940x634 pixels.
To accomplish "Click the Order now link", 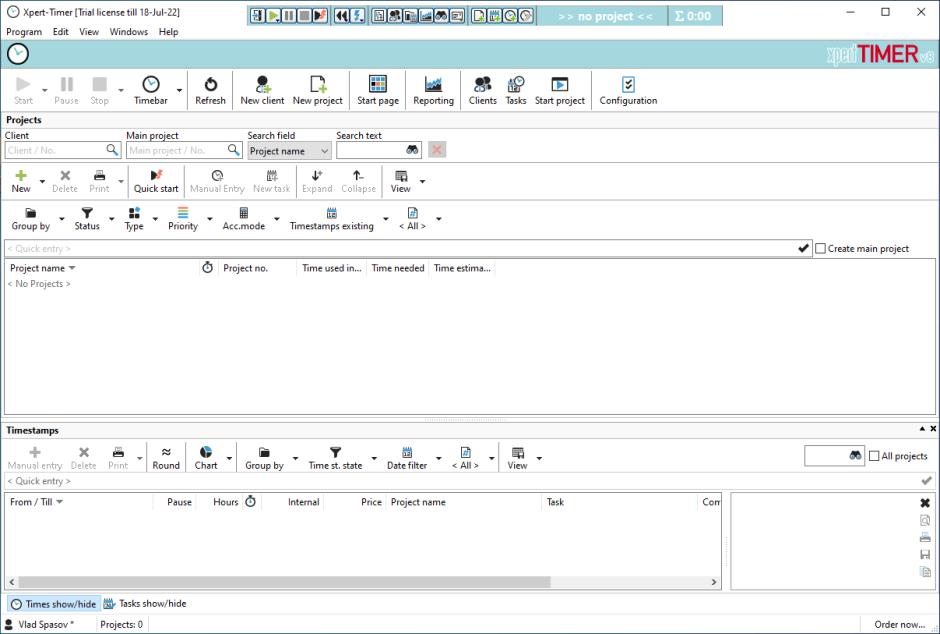I will pos(899,624).
